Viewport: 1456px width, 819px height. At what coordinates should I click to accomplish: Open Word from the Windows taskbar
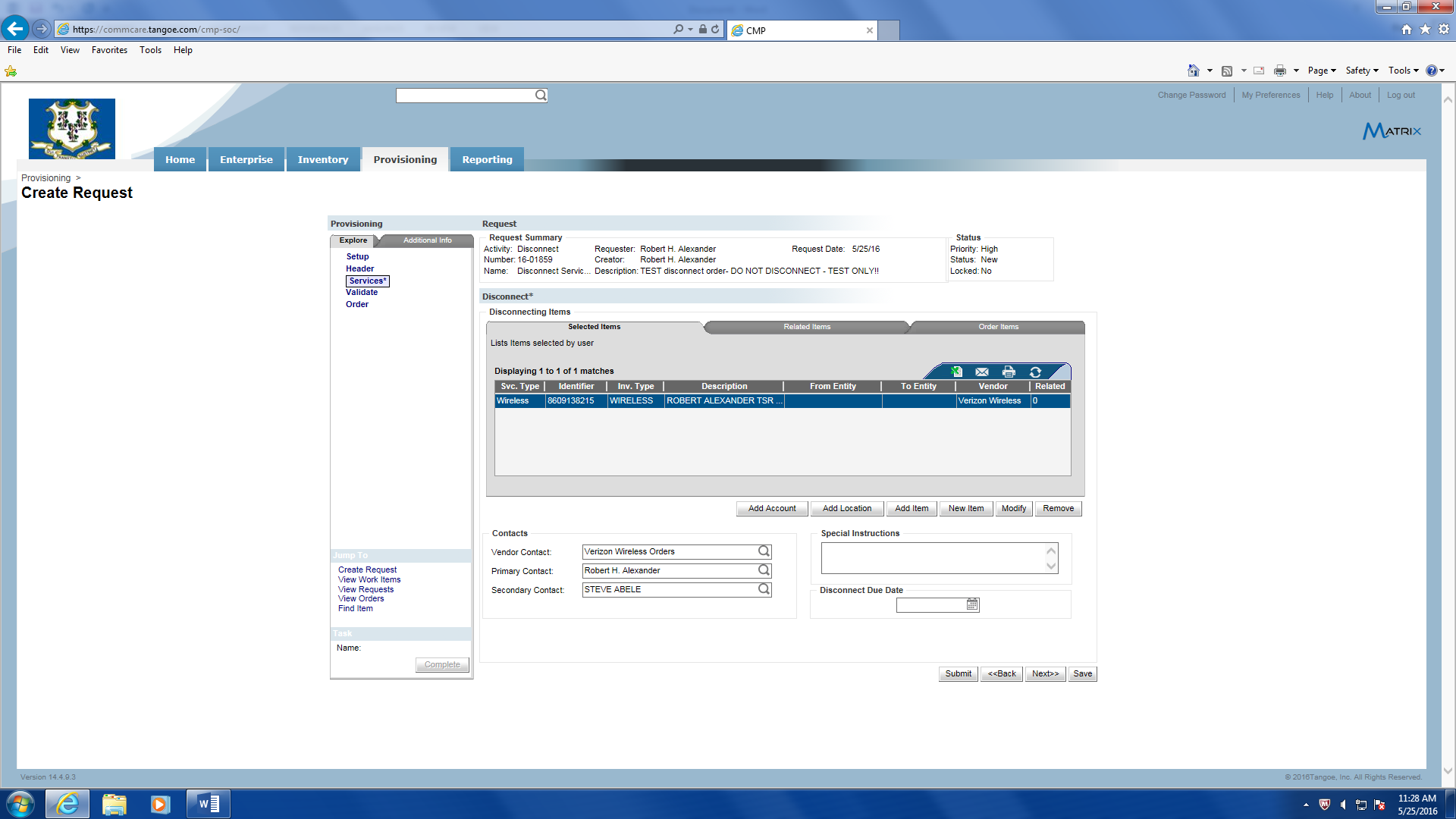tap(209, 804)
